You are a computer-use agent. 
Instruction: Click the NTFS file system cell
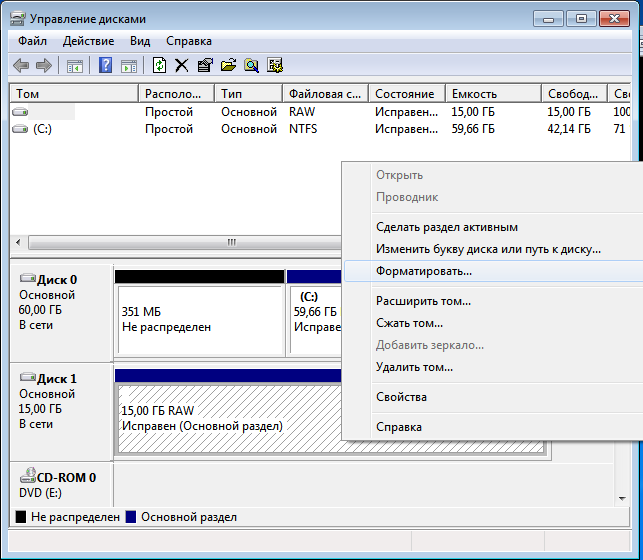tap(303, 129)
